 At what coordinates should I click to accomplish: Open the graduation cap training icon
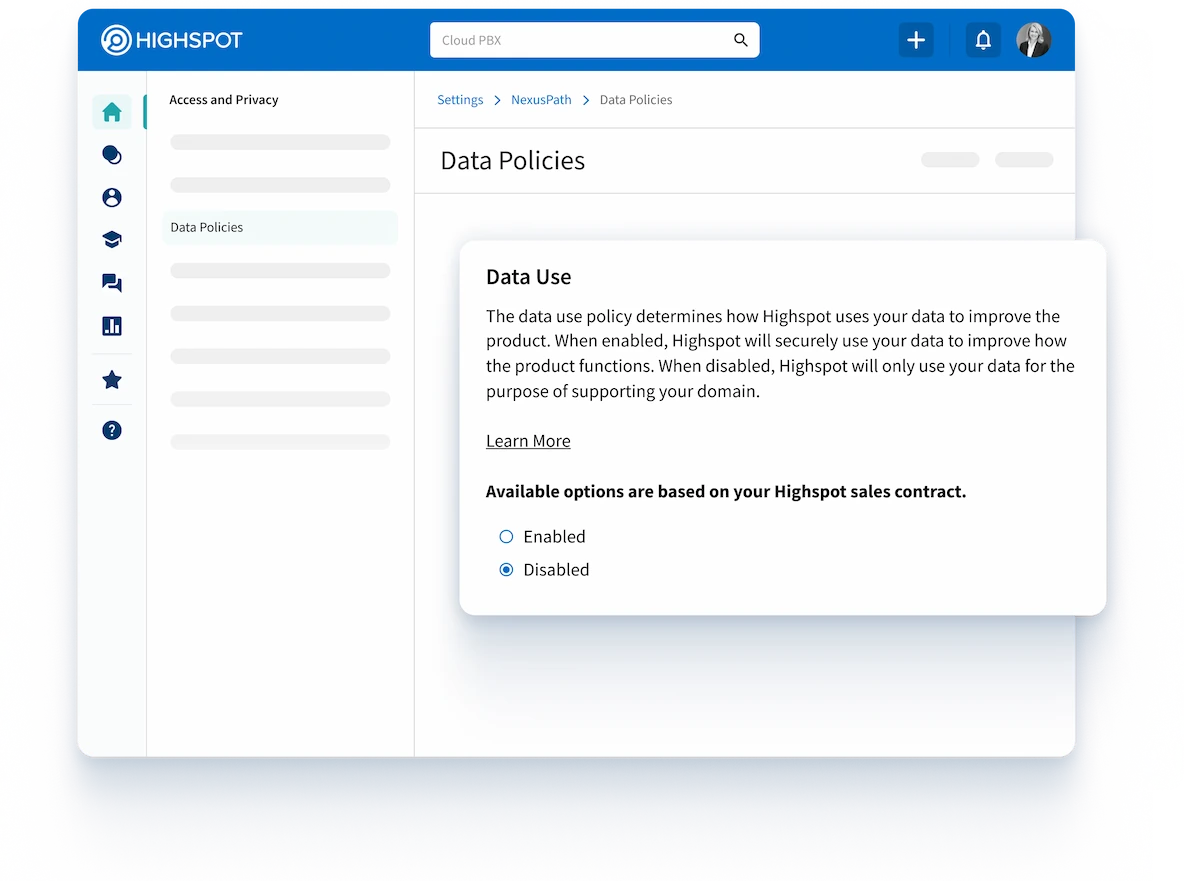[112, 239]
